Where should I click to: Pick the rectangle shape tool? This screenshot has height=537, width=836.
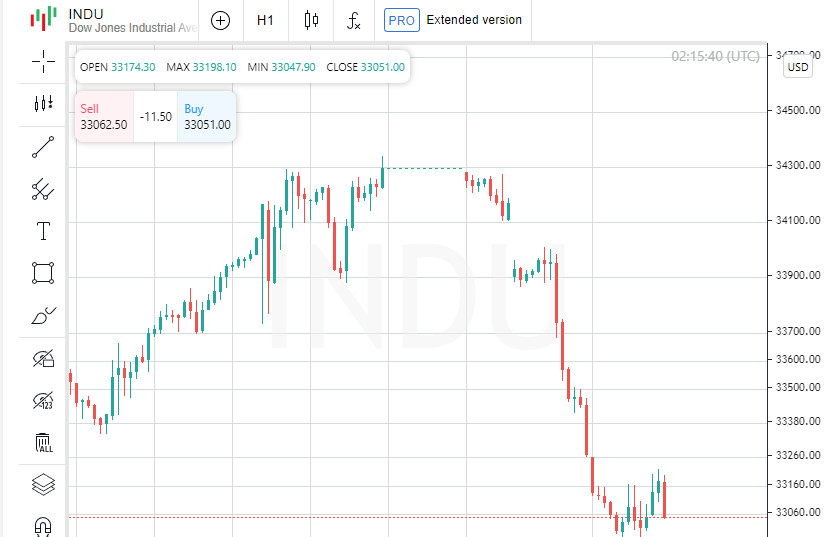pyautogui.click(x=43, y=273)
